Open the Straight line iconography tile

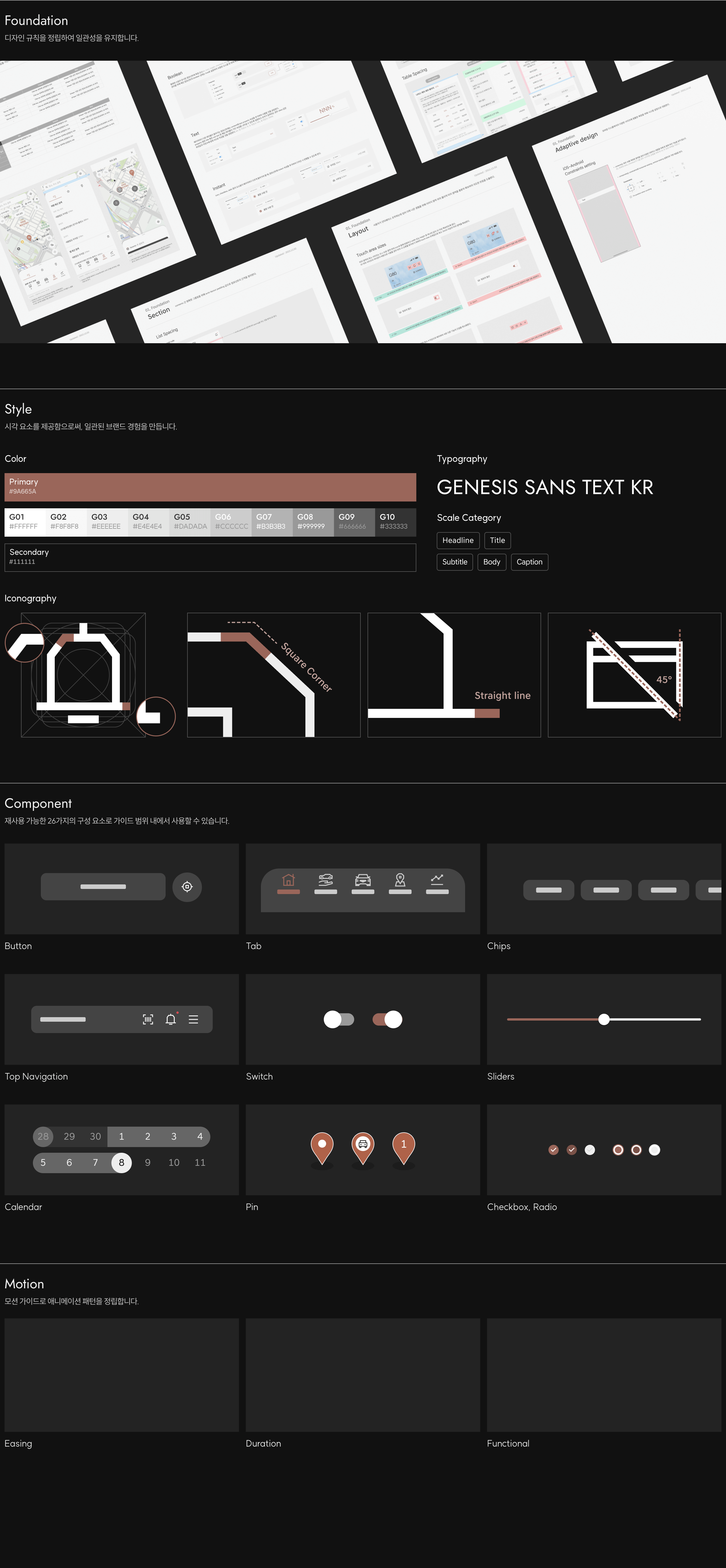point(454,675)
